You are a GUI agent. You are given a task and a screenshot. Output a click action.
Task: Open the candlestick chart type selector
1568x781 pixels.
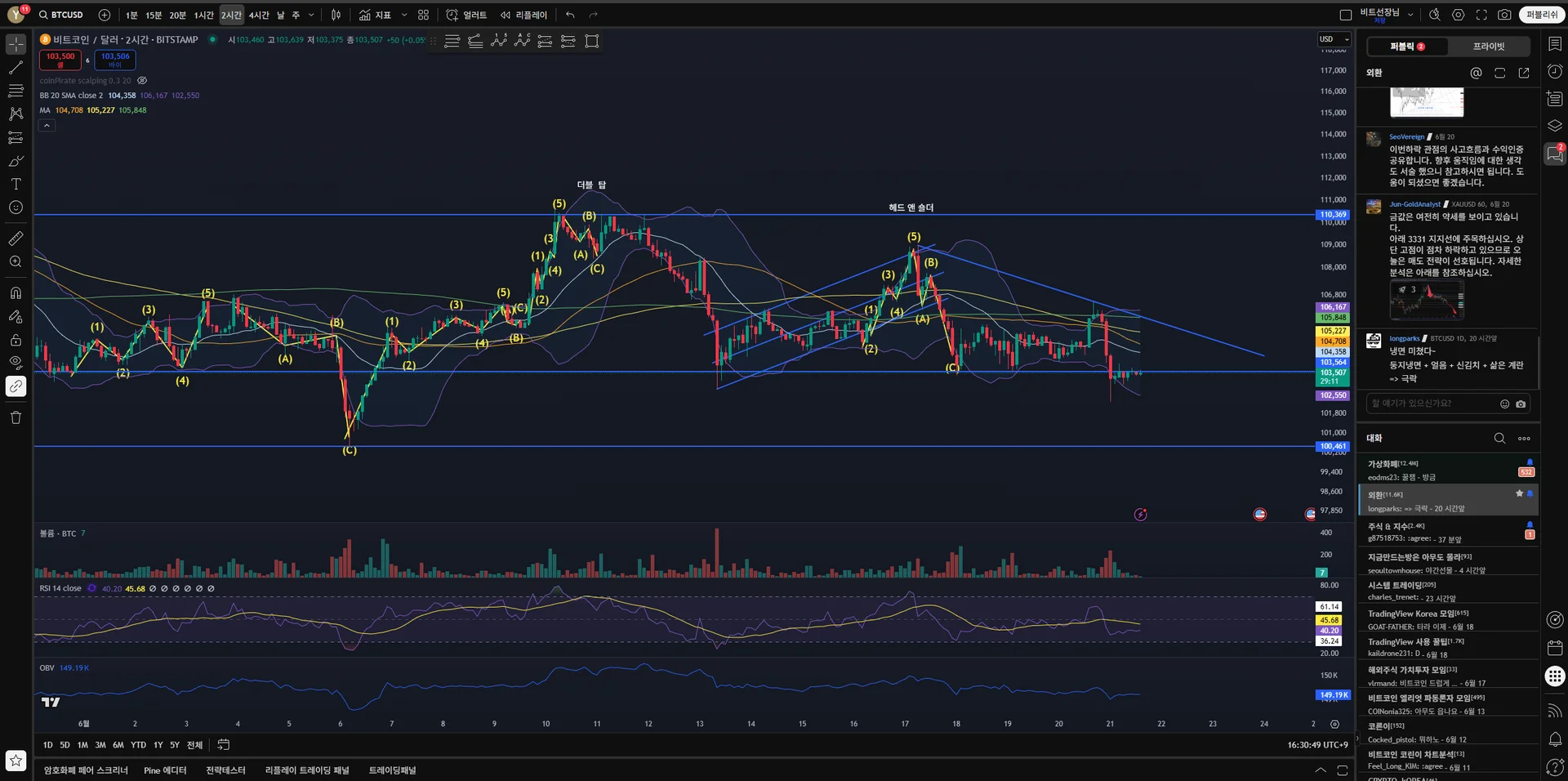tap(336, 15)
